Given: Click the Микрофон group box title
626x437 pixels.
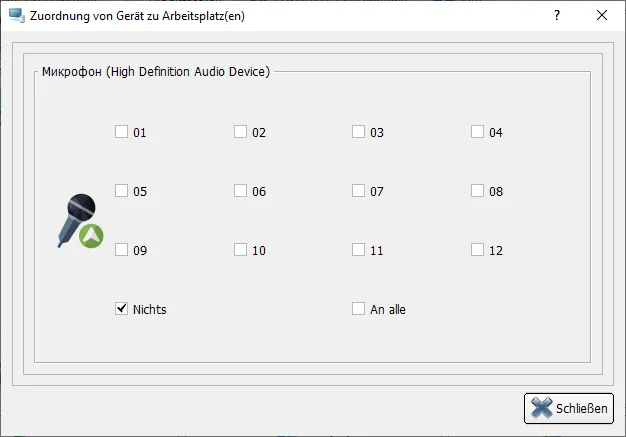Looking at the screenshot, I should click(155, 71).
